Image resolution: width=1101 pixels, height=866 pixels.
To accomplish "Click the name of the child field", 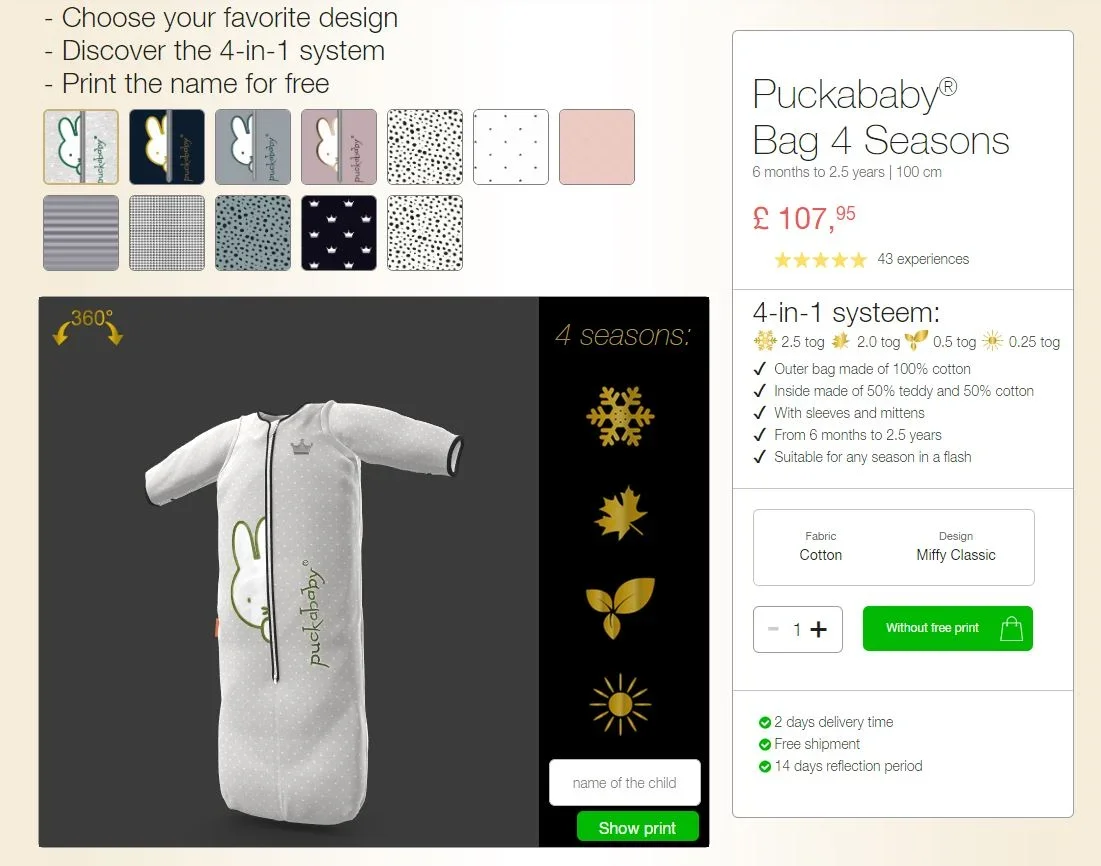I will tap(624, 782).
